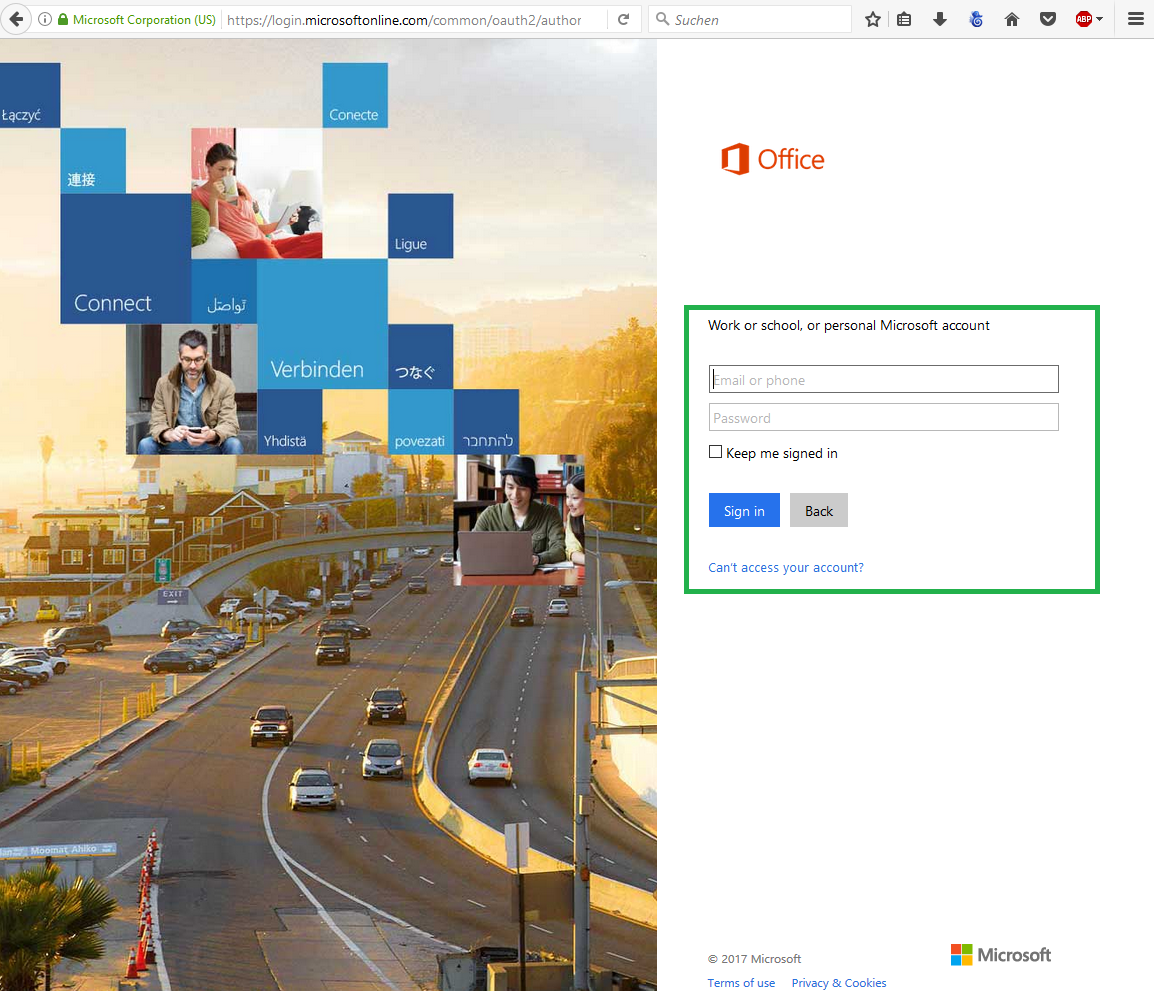
Task: Click the Pocket save icon
Action: (1048, 19)
